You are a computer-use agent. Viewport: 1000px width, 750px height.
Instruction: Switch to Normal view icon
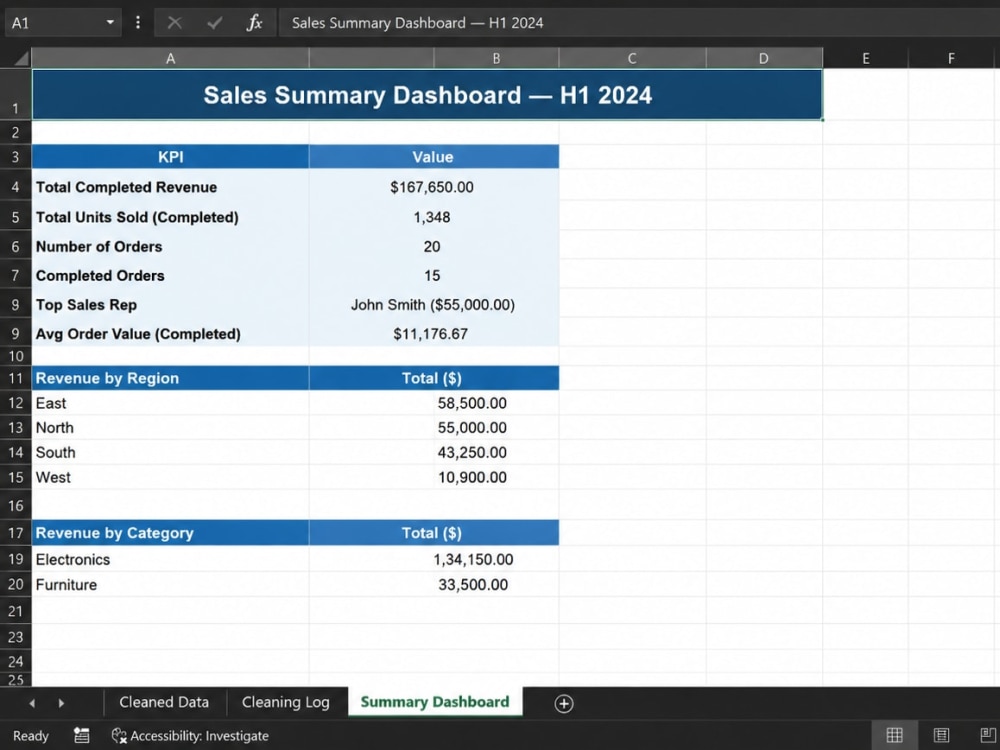coord(894,735)
